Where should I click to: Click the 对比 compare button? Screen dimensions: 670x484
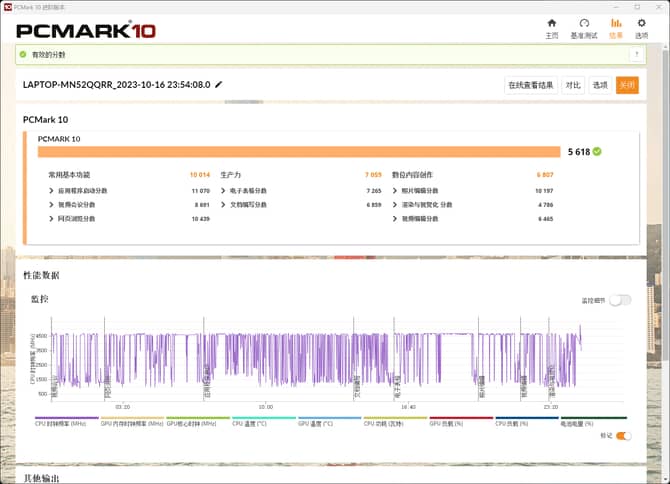point(572,85)
